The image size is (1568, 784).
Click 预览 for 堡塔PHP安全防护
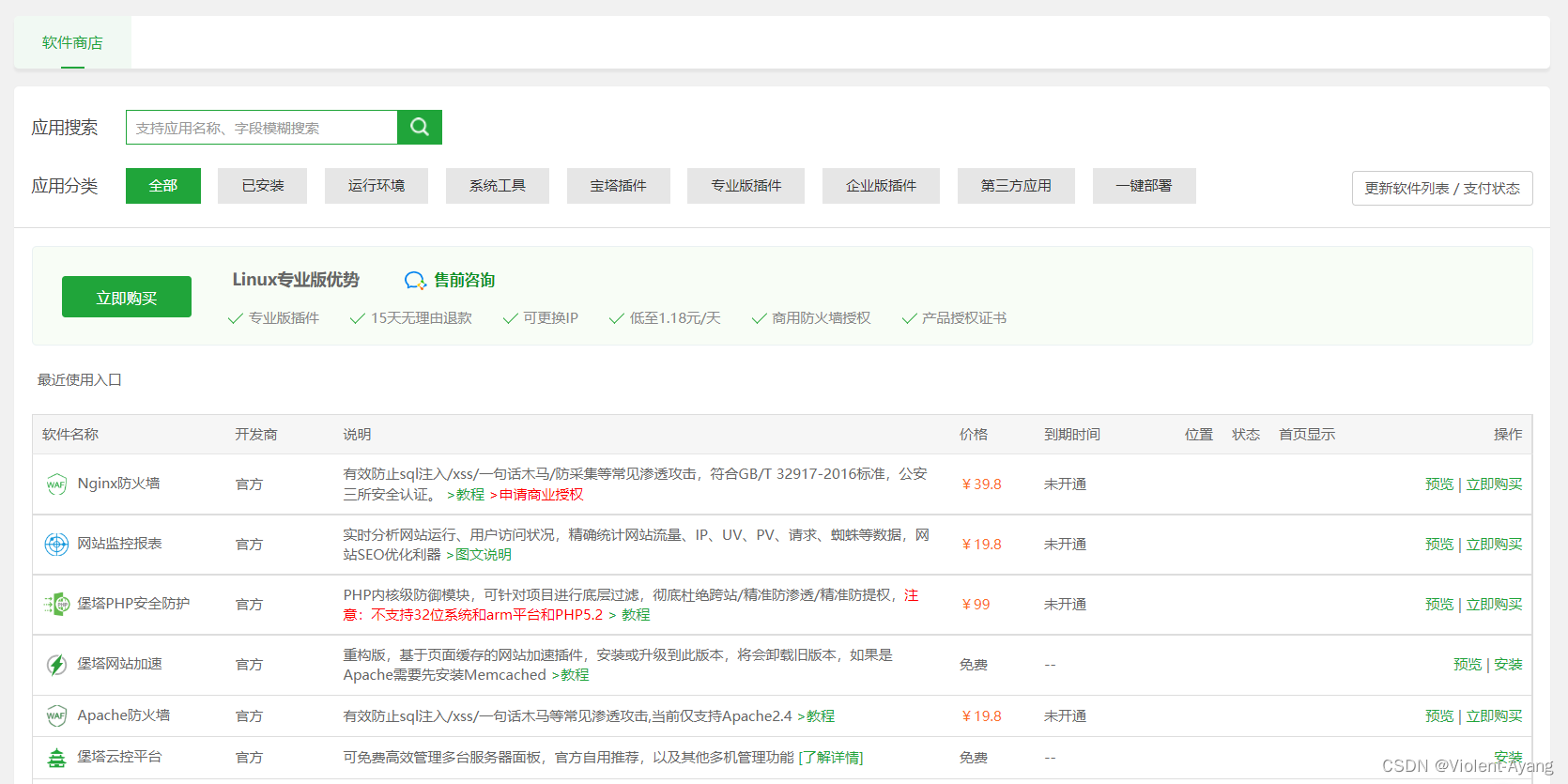click(x=1439, y=605)
